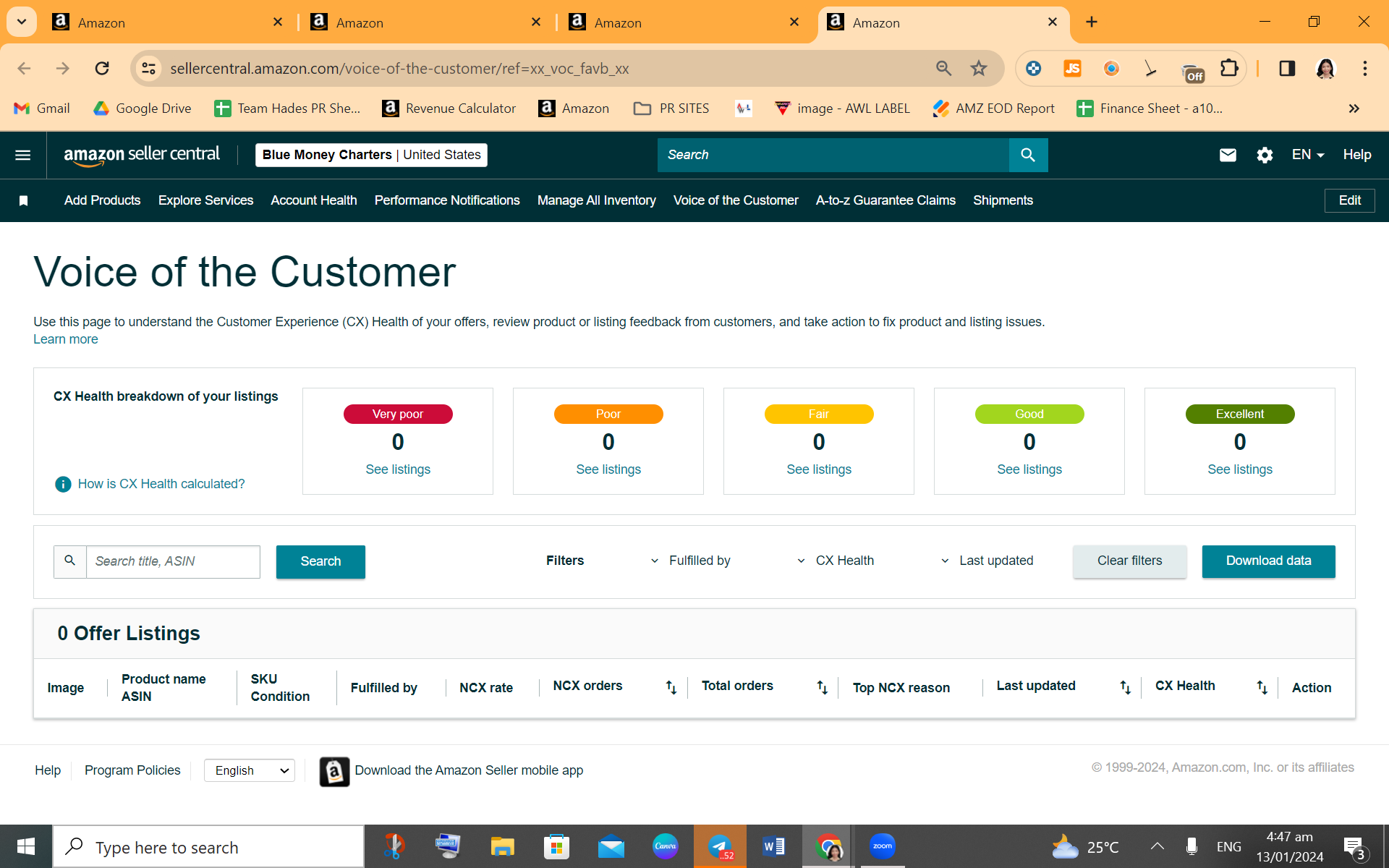Open Performance Notifications in the nav bar
The image size is (1389, 868).
447,200
